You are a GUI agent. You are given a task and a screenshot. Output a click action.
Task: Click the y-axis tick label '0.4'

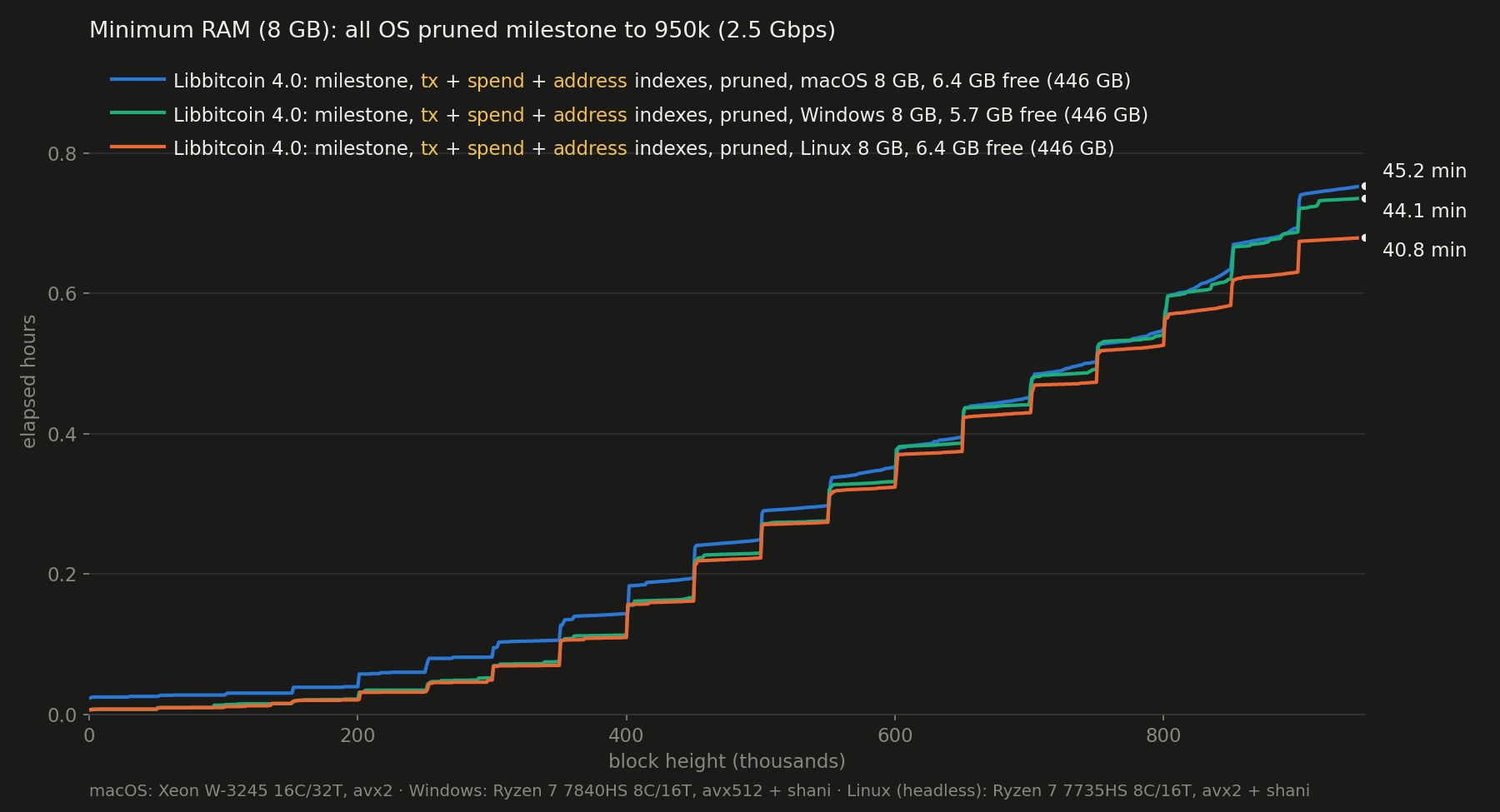[x=62, y=435]
